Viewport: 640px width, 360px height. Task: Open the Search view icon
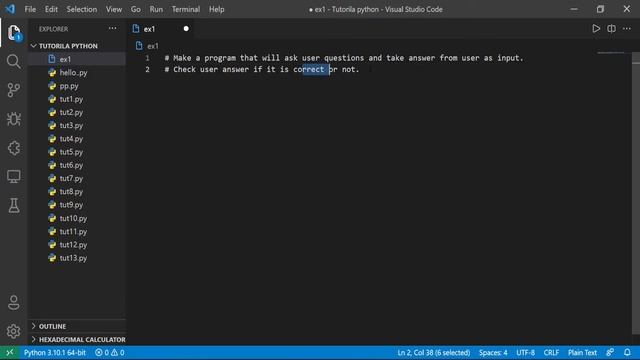point(13,61)
